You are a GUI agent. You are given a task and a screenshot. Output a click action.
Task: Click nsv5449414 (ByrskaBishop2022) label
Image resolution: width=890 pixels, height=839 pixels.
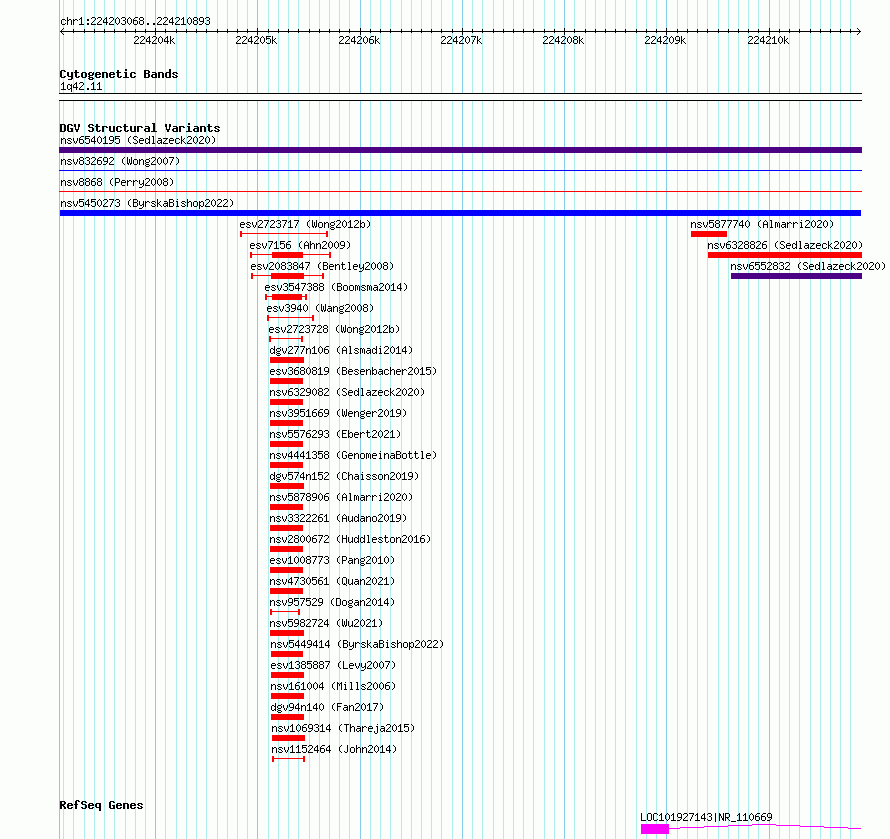pos(357,644)
